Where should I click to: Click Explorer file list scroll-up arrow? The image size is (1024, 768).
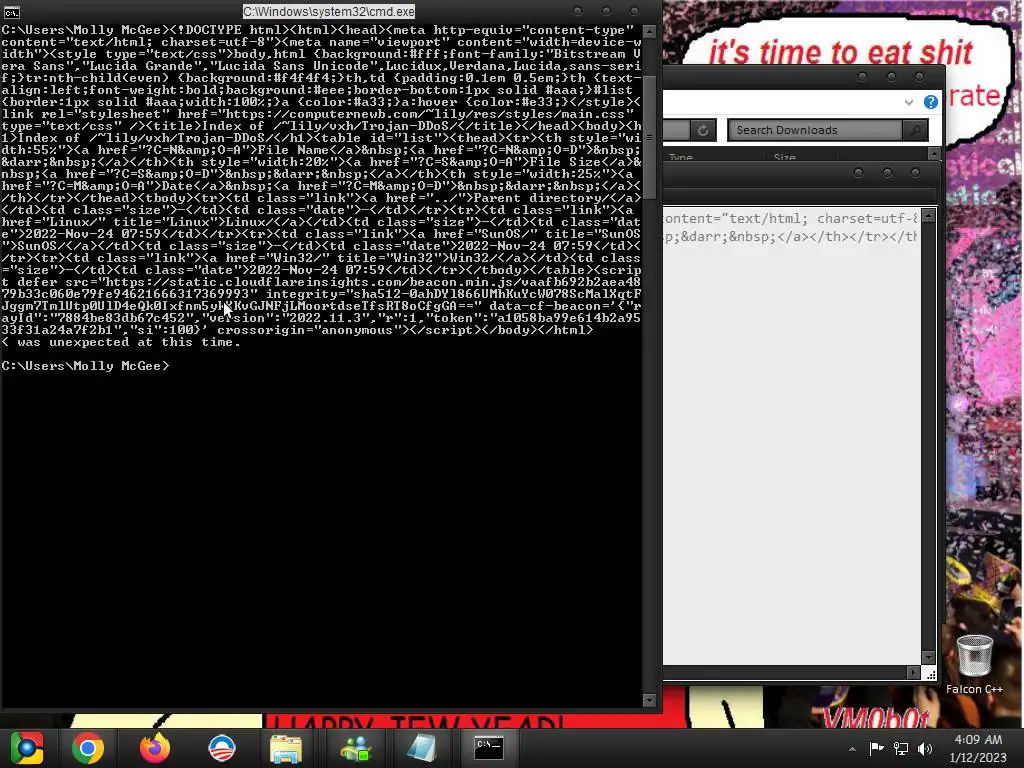click(x=935, y=153)
